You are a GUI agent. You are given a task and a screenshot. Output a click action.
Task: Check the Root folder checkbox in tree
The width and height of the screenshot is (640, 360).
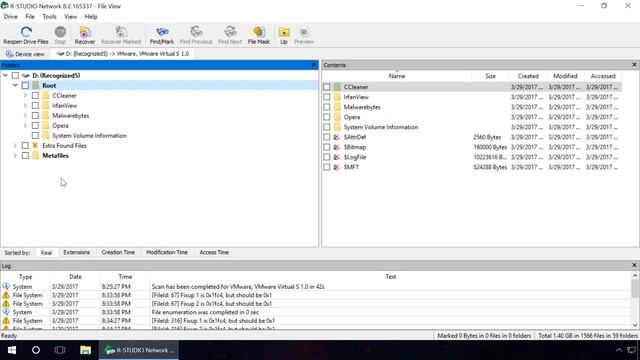coord(25,85)
